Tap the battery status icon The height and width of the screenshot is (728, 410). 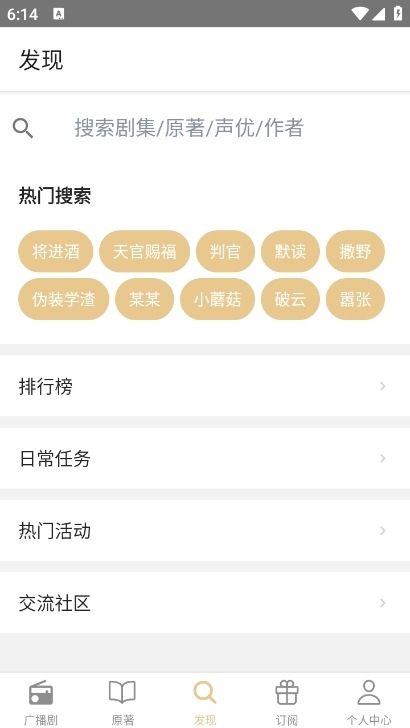coord(398,13)
